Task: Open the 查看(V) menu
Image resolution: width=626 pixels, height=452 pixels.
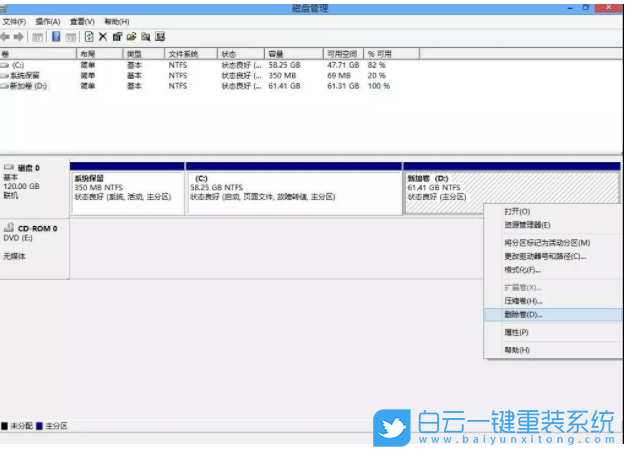Action: [81, 21]
